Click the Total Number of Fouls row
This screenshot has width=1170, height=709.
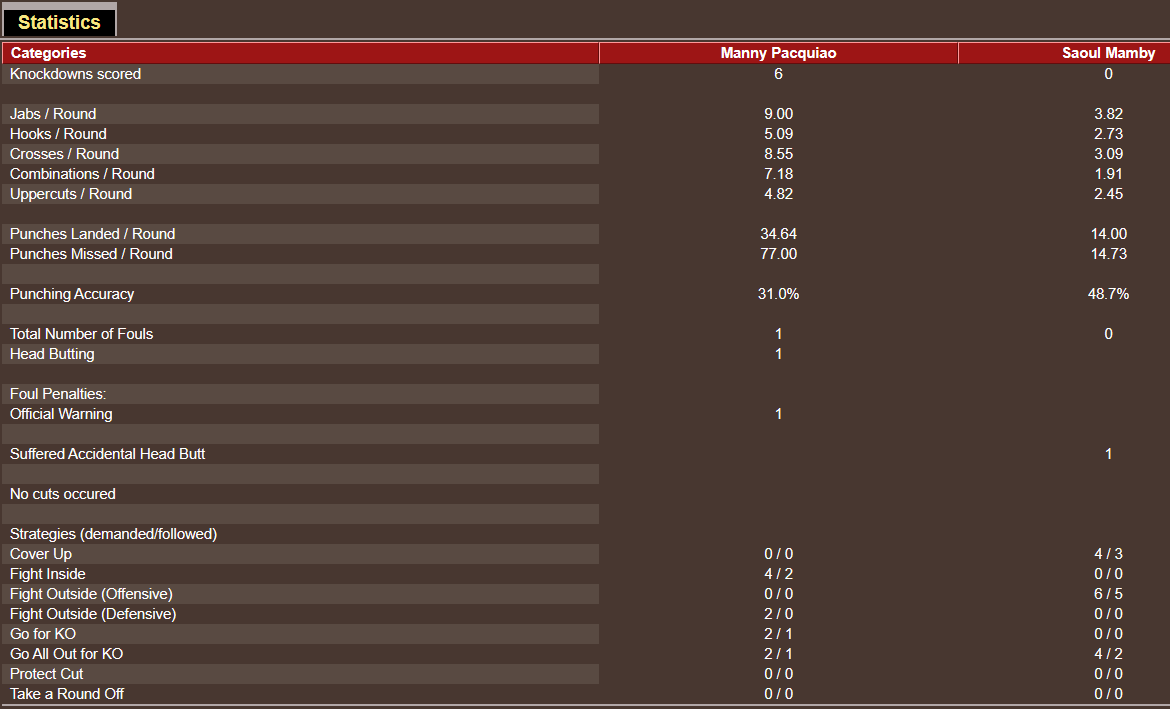click(81, 333)
